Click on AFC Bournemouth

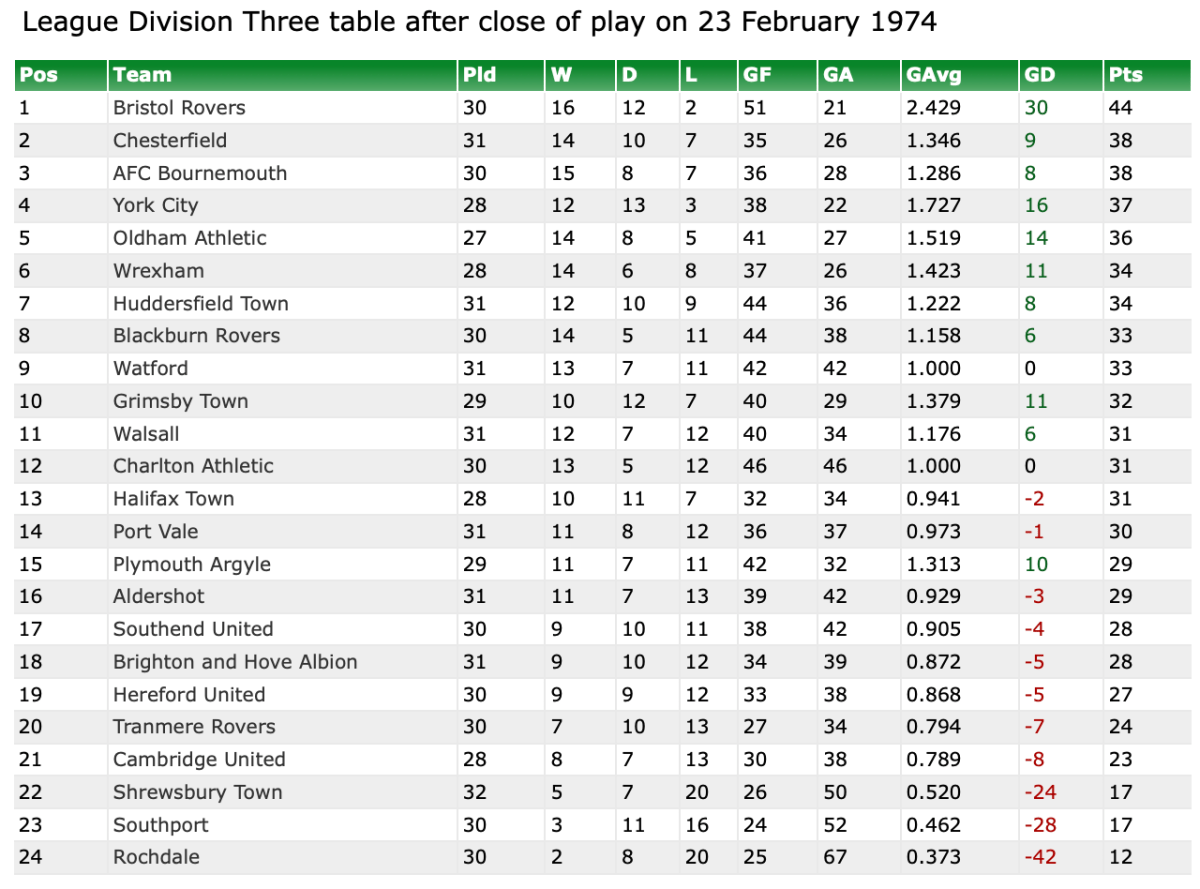click(x=200, y=173)
